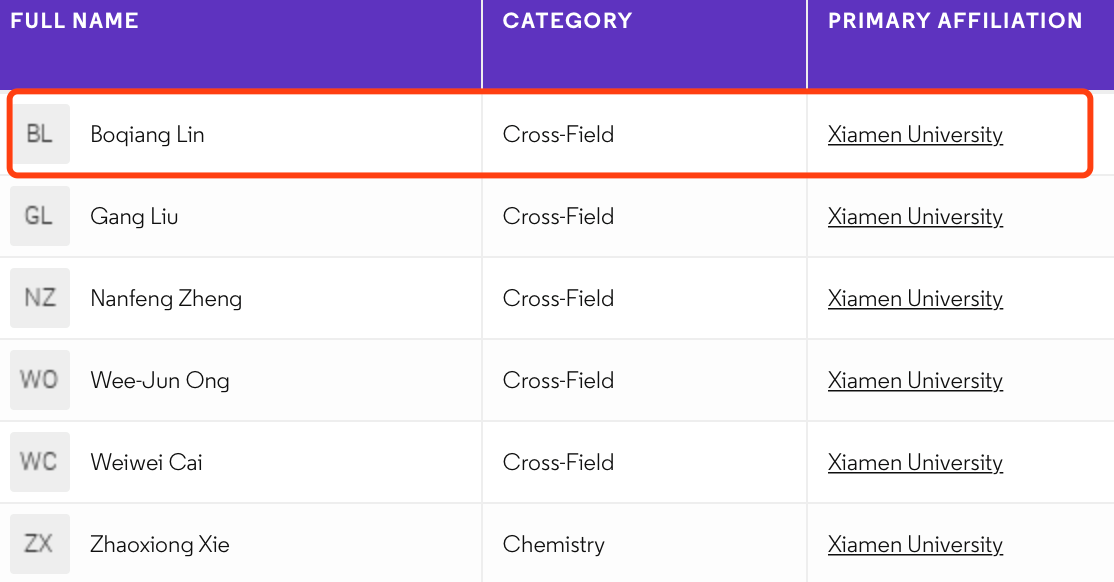Click the WC avatar badge
Image resolution: width=1114 pixels, height=582 pixels.
(40, 462)
